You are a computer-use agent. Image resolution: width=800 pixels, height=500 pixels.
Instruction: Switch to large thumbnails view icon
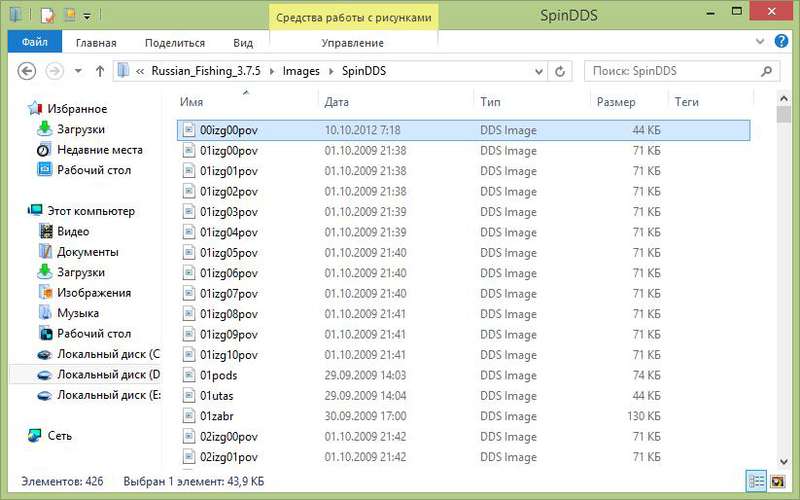pos(777,481)
